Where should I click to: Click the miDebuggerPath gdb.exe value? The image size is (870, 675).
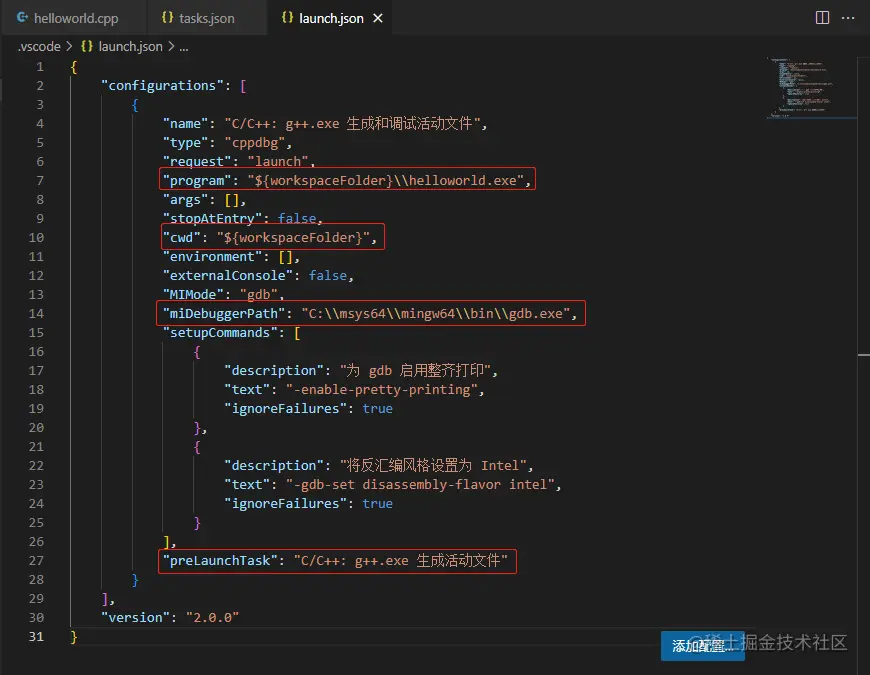point(436,314)
